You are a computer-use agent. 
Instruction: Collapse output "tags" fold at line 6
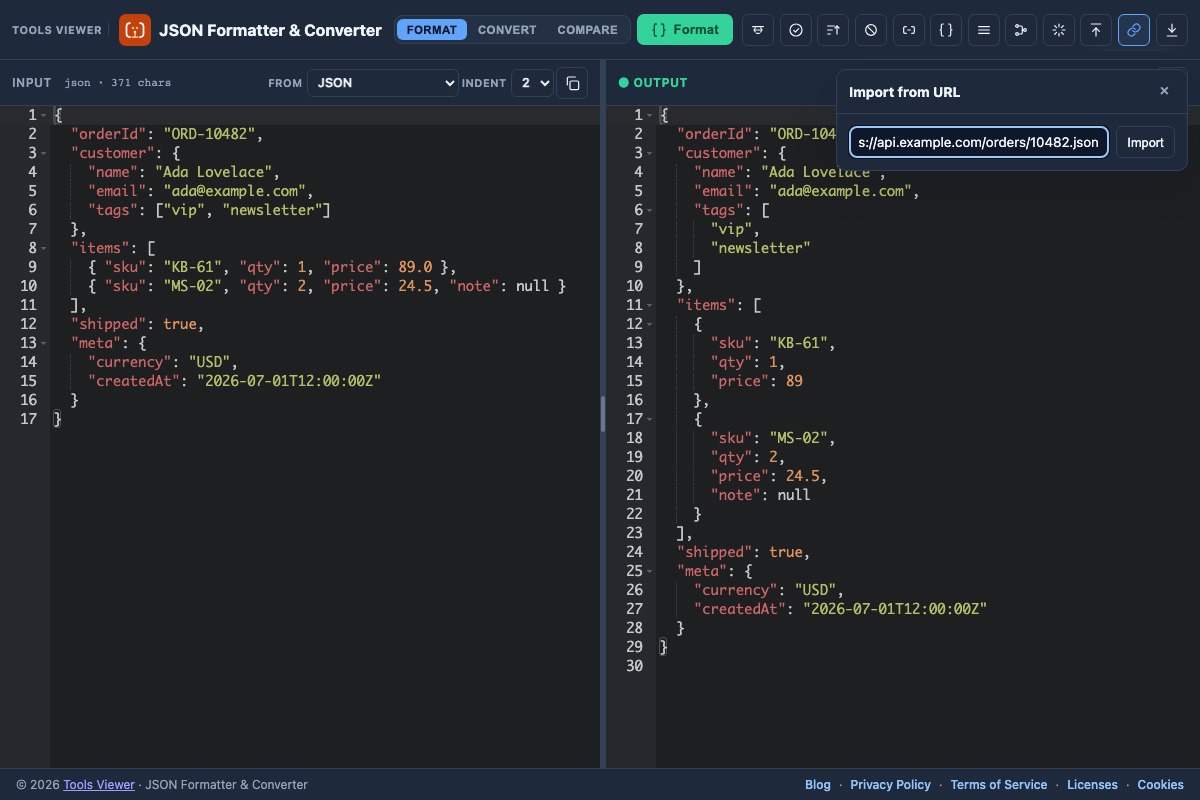click(650, 210)
